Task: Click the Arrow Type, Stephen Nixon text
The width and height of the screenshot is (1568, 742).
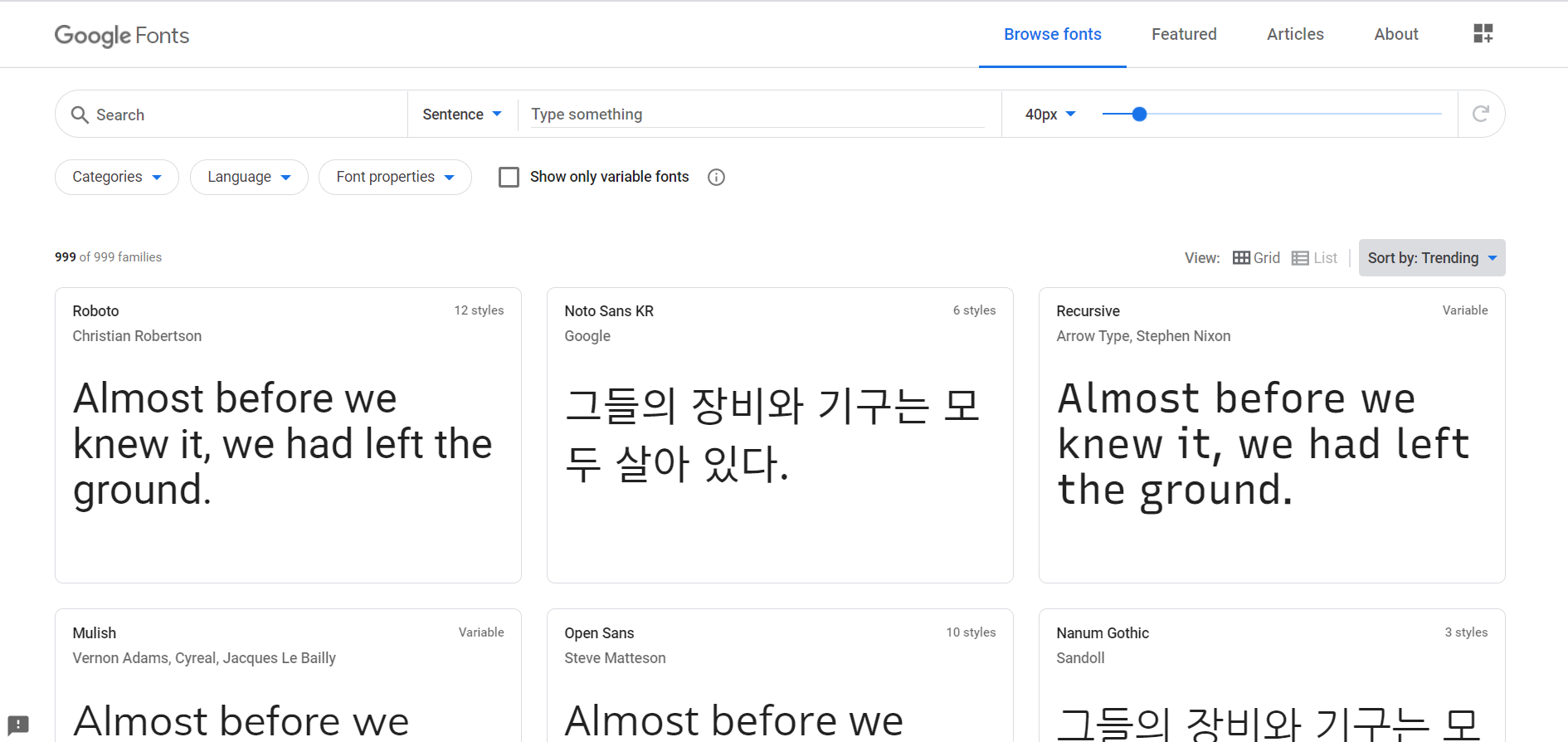Action: pos(1143,336)
